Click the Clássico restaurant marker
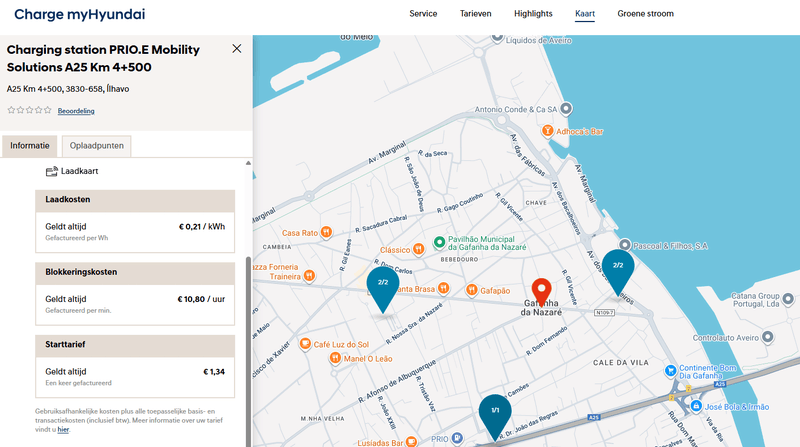The height and width of the screenshot is (447, 800). 418,249
